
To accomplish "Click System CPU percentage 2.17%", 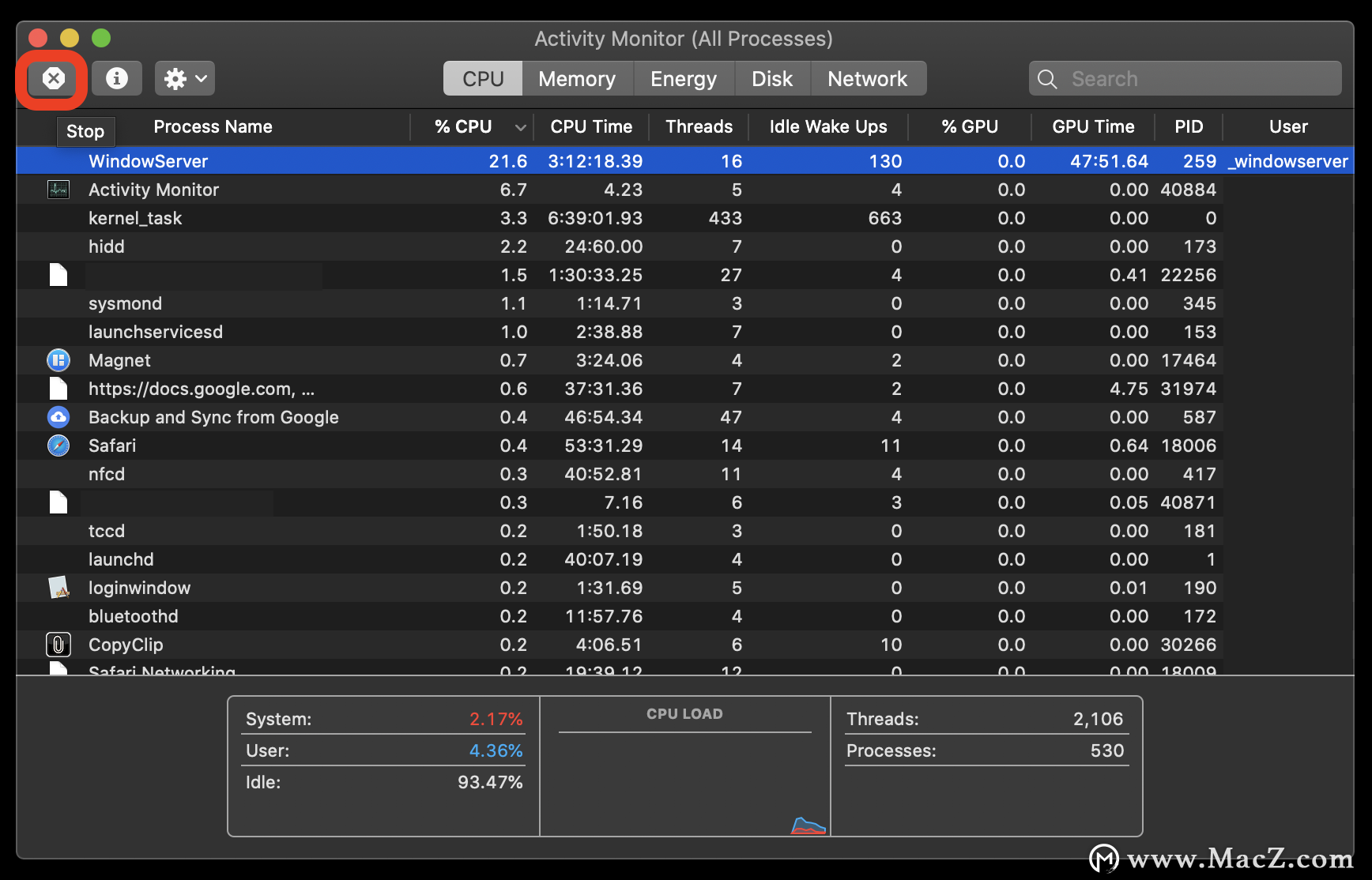I will coord(496,719).
